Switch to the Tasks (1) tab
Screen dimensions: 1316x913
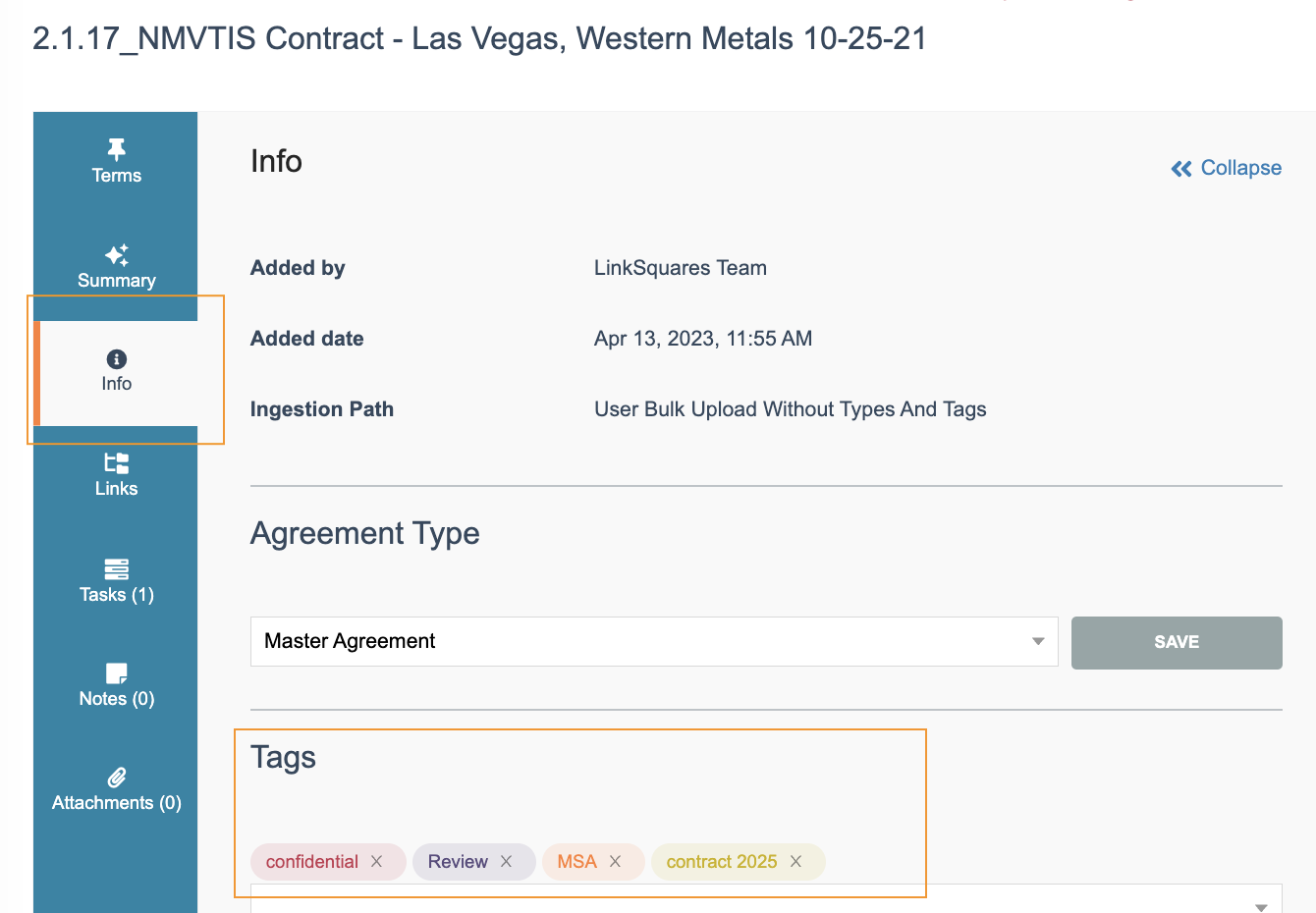[x=116, y=595]
